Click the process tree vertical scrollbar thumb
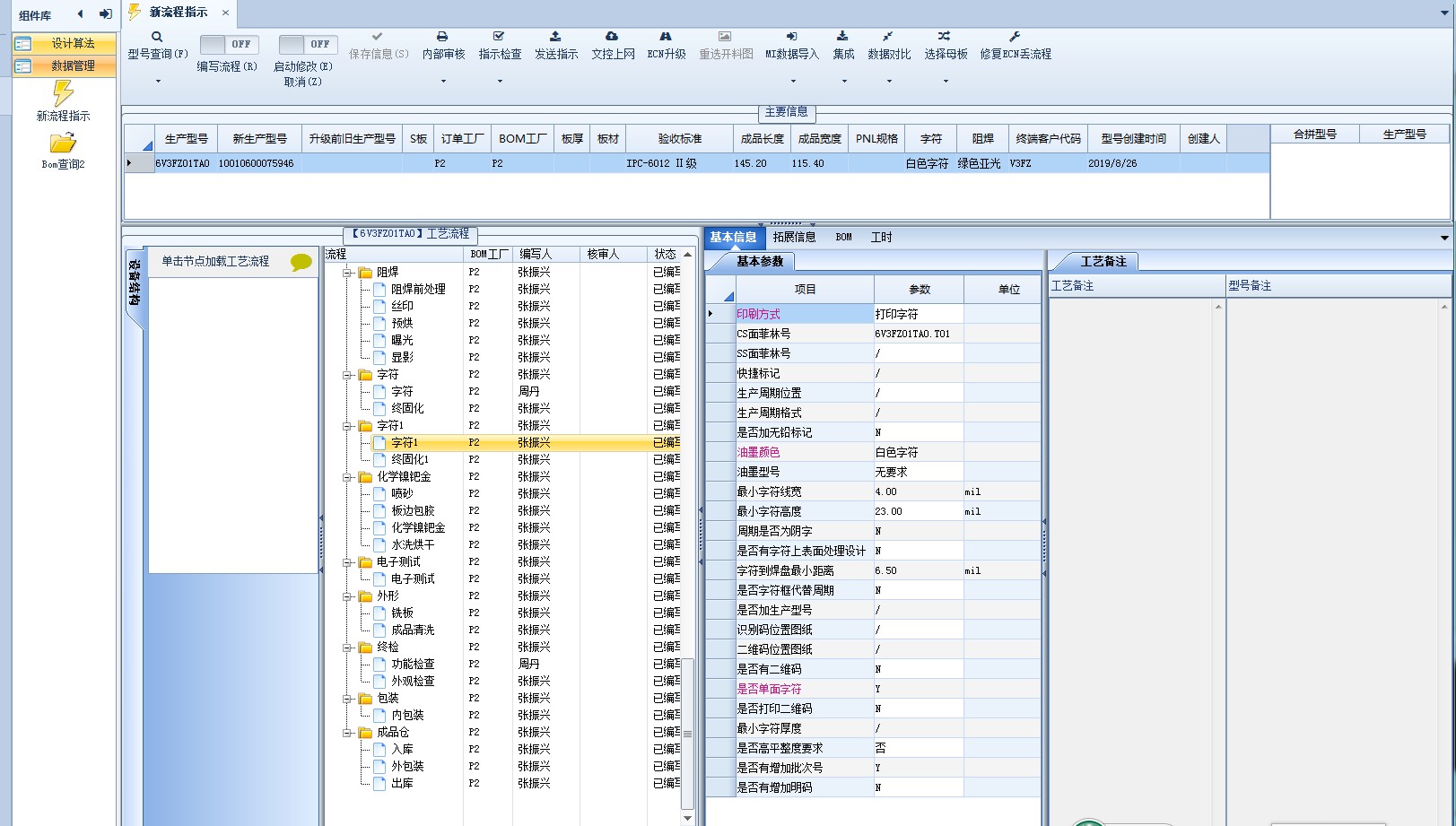Viewport: 1456px width, 826px height. pos(688,734)
